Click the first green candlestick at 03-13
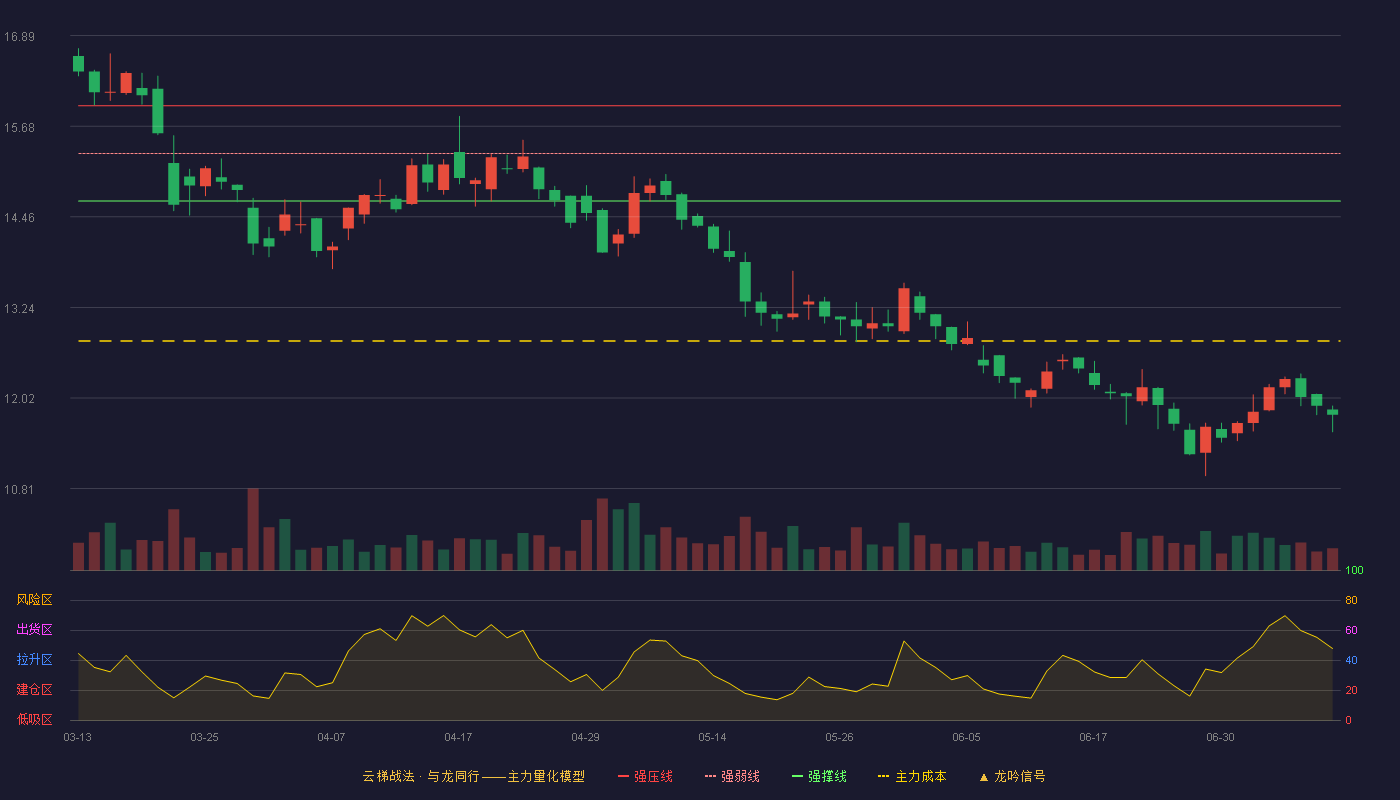This screenshot has height=800, width=1400. [78, 63]
